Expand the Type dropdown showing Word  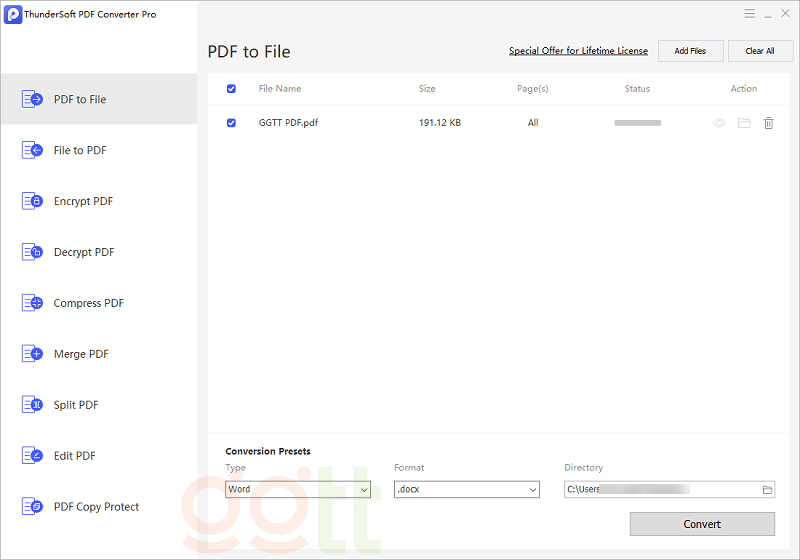coord(298,490)
